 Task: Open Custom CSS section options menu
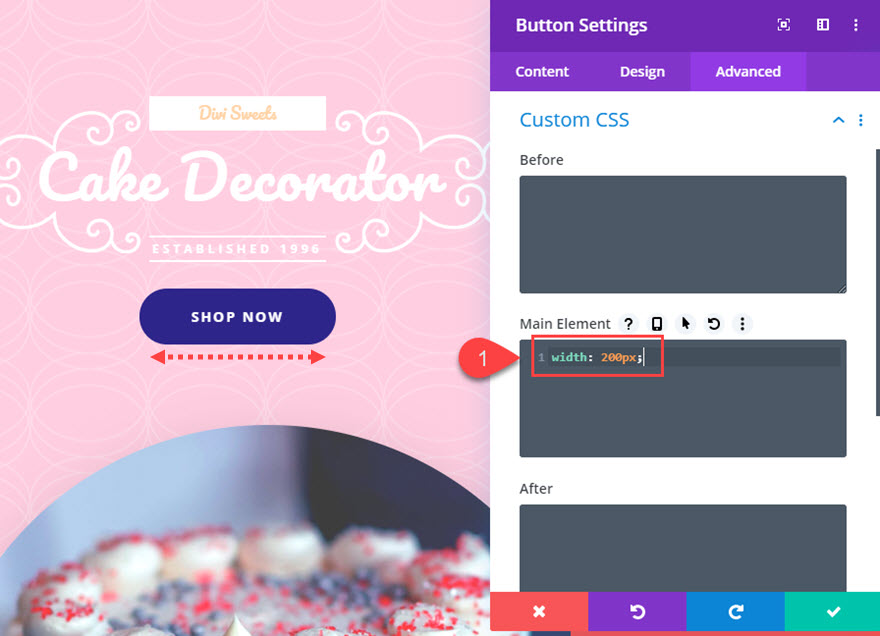click(861, 120)
